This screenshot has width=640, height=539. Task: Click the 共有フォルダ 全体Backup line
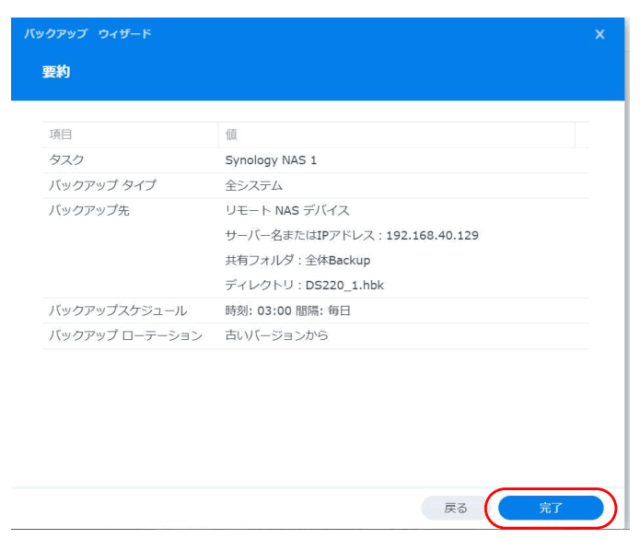pos(298,260)
